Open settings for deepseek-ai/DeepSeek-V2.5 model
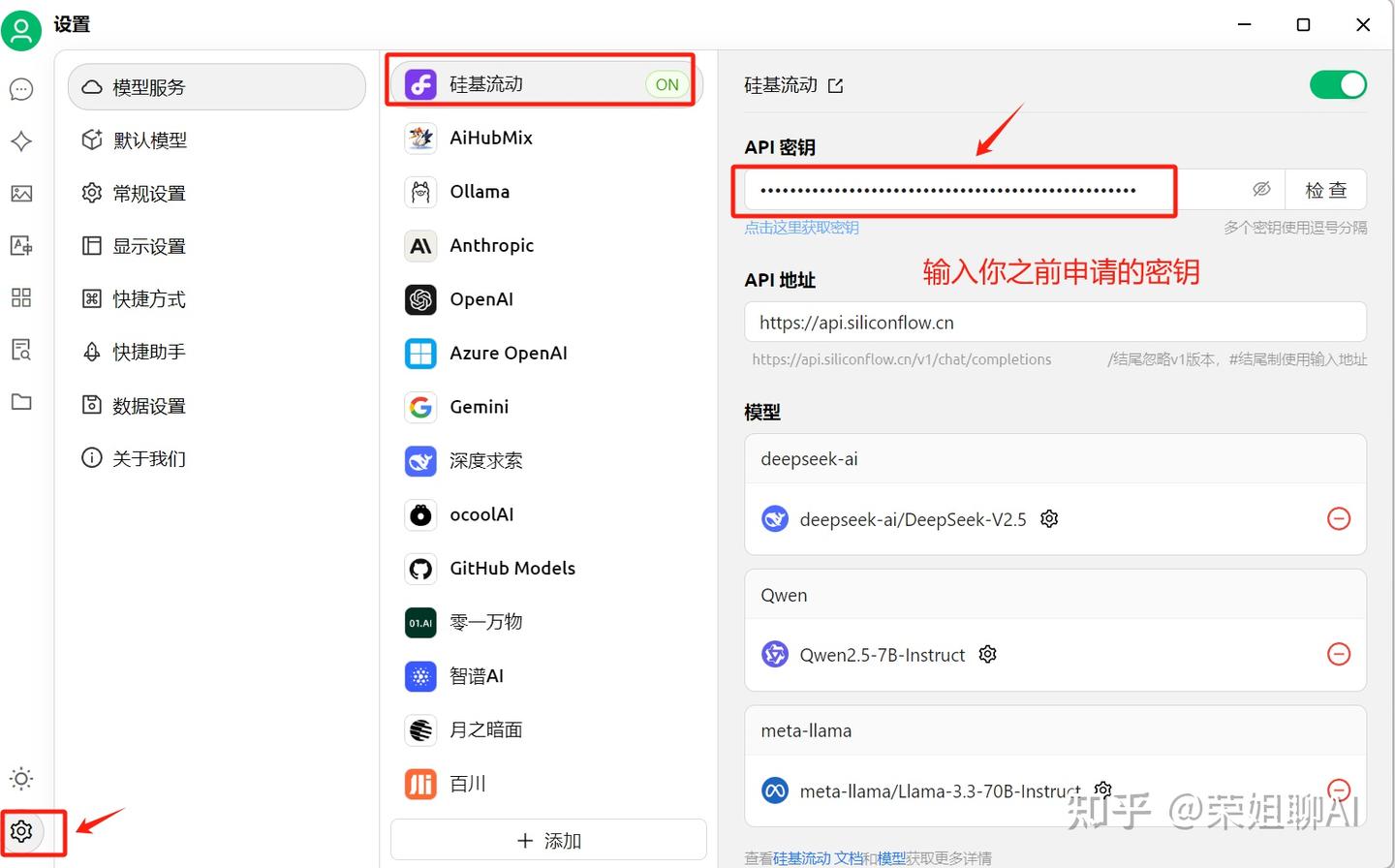 1049,518
